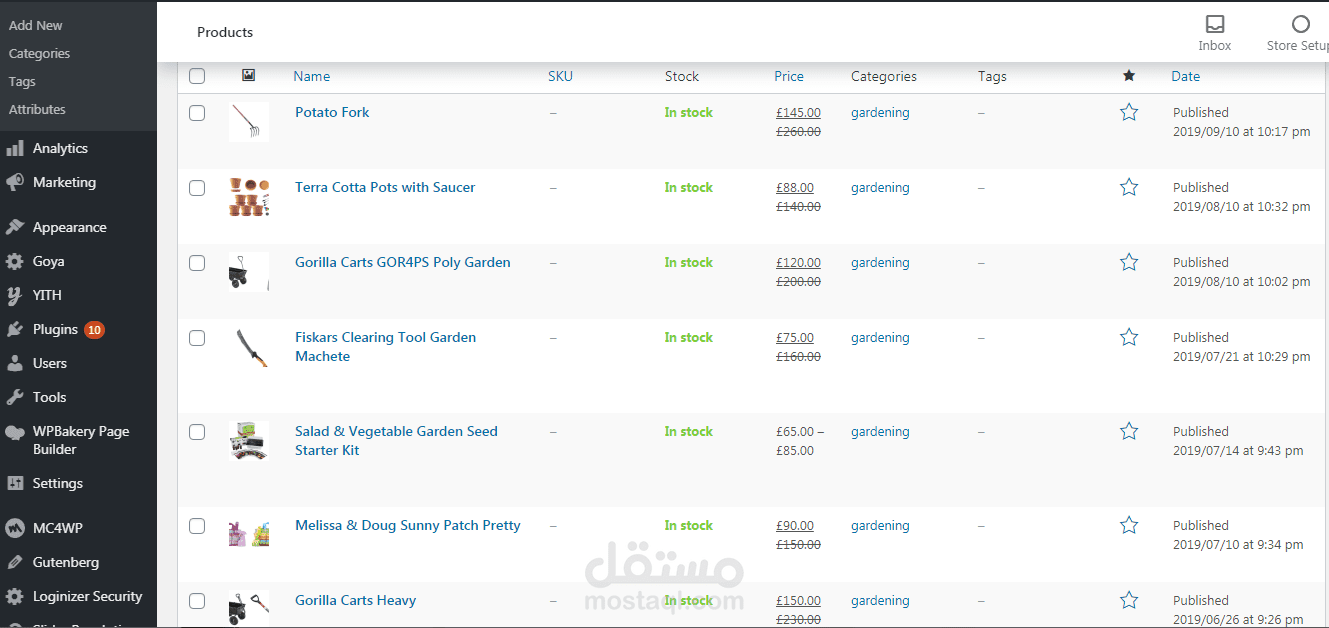Select the Gorilla Carts GOR4PS row checkbox
Viewport: 1329px width, 628px height.
point(197,263)
